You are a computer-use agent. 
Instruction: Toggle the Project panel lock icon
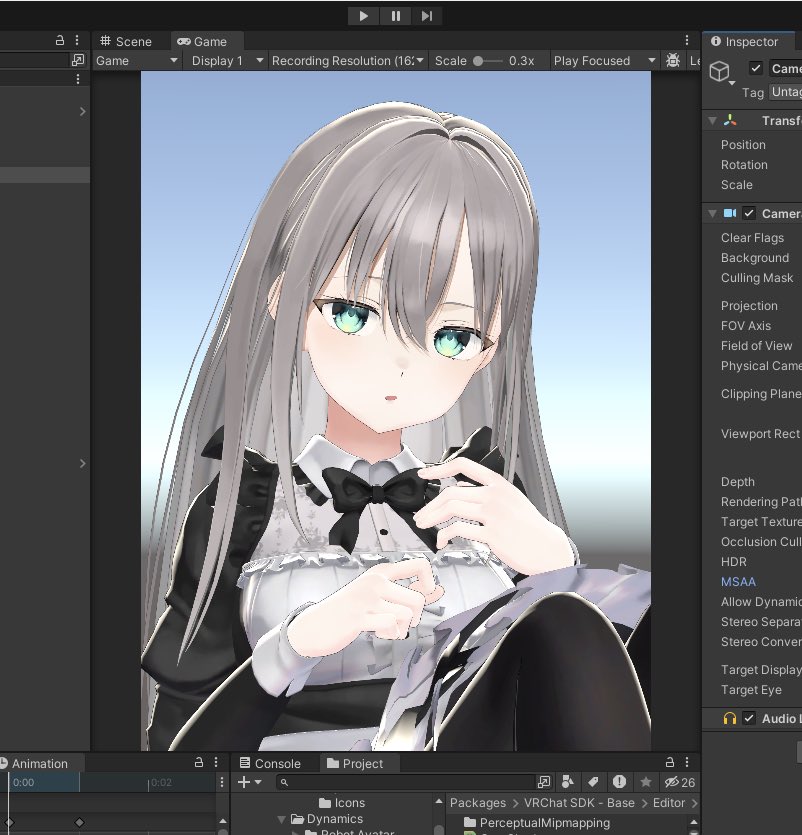[670, 762]
